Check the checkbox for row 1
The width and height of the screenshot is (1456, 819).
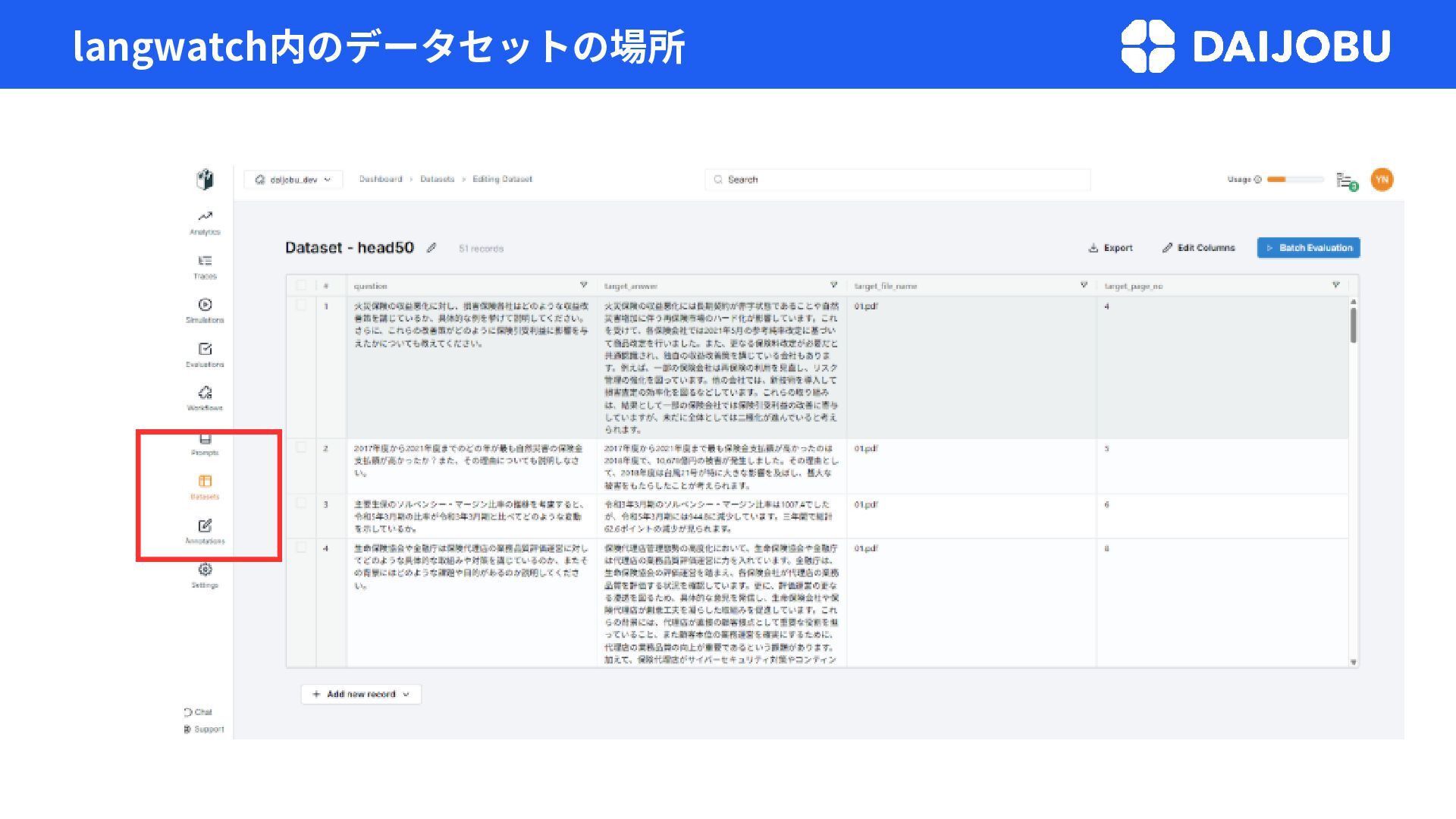coord(301,306)
